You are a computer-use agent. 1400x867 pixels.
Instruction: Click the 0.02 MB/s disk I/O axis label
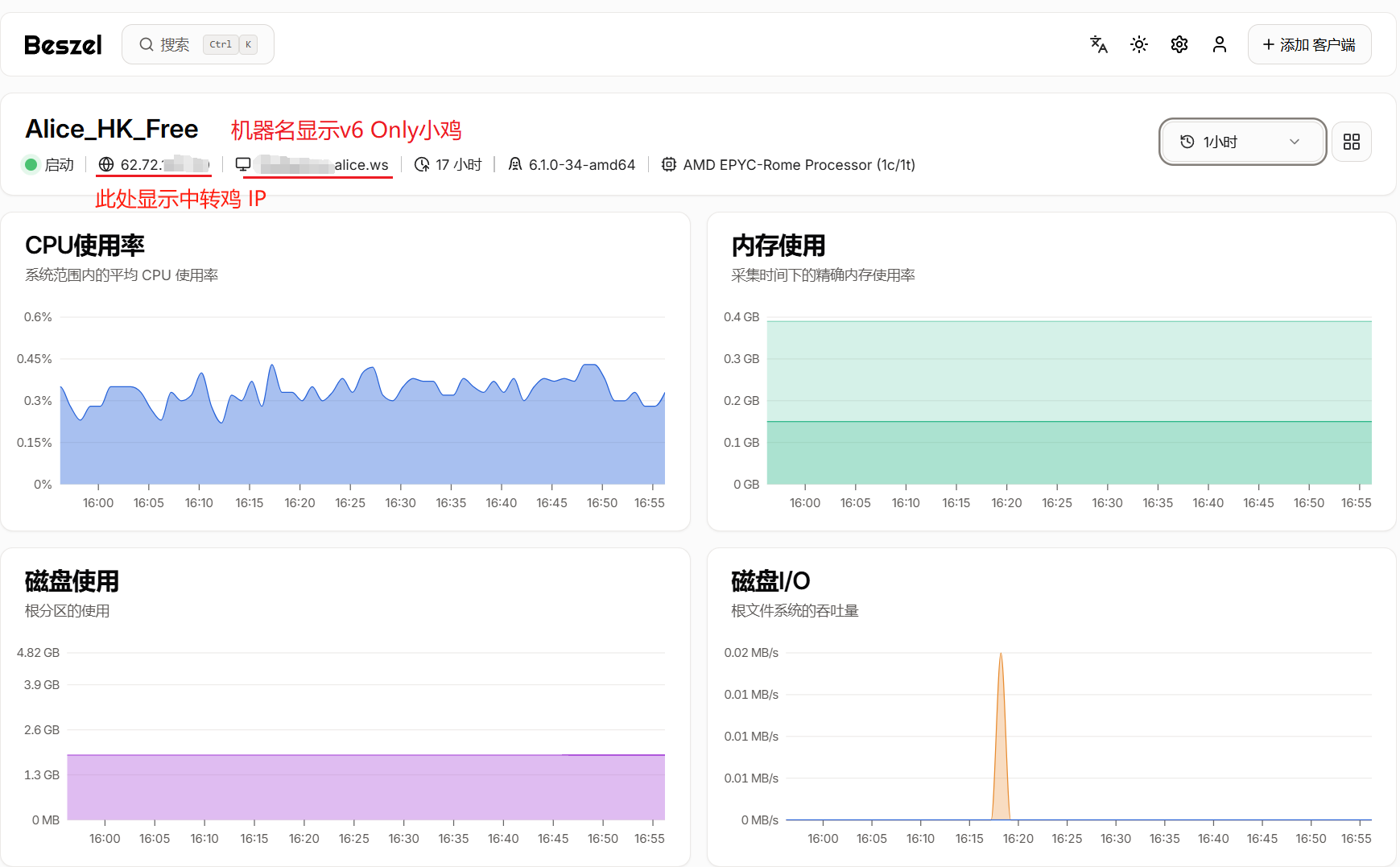tap(751, 653)
